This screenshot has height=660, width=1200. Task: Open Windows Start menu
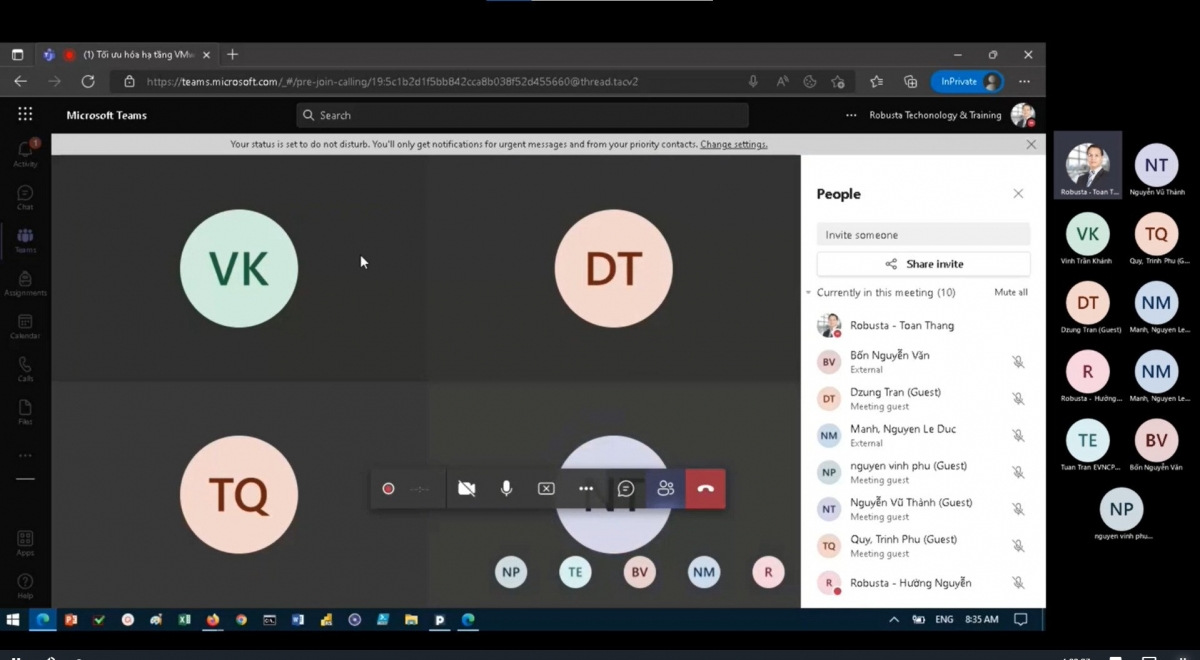pos(13,620)
